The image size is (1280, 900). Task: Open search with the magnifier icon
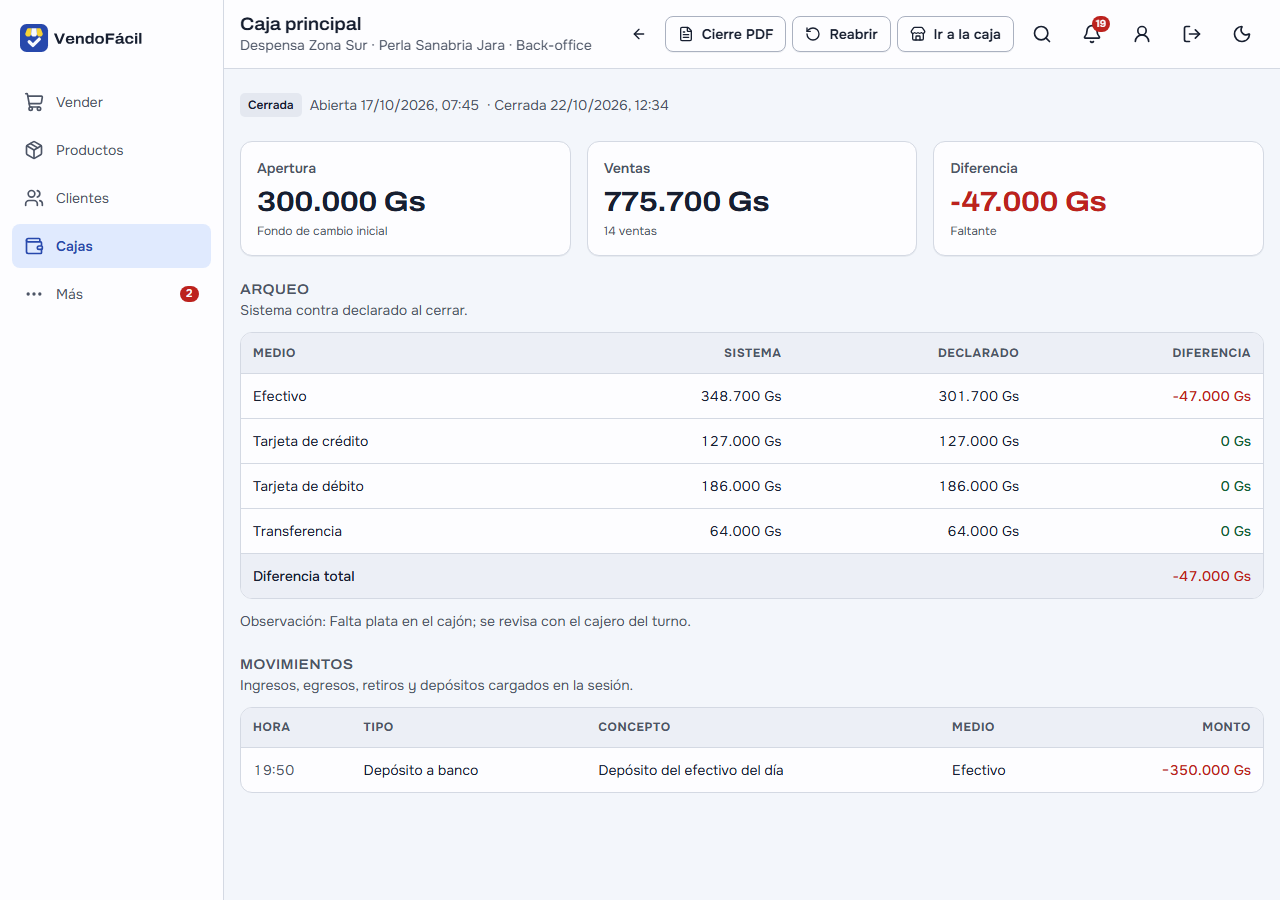pyautogui.click(x=1042, y=34)
